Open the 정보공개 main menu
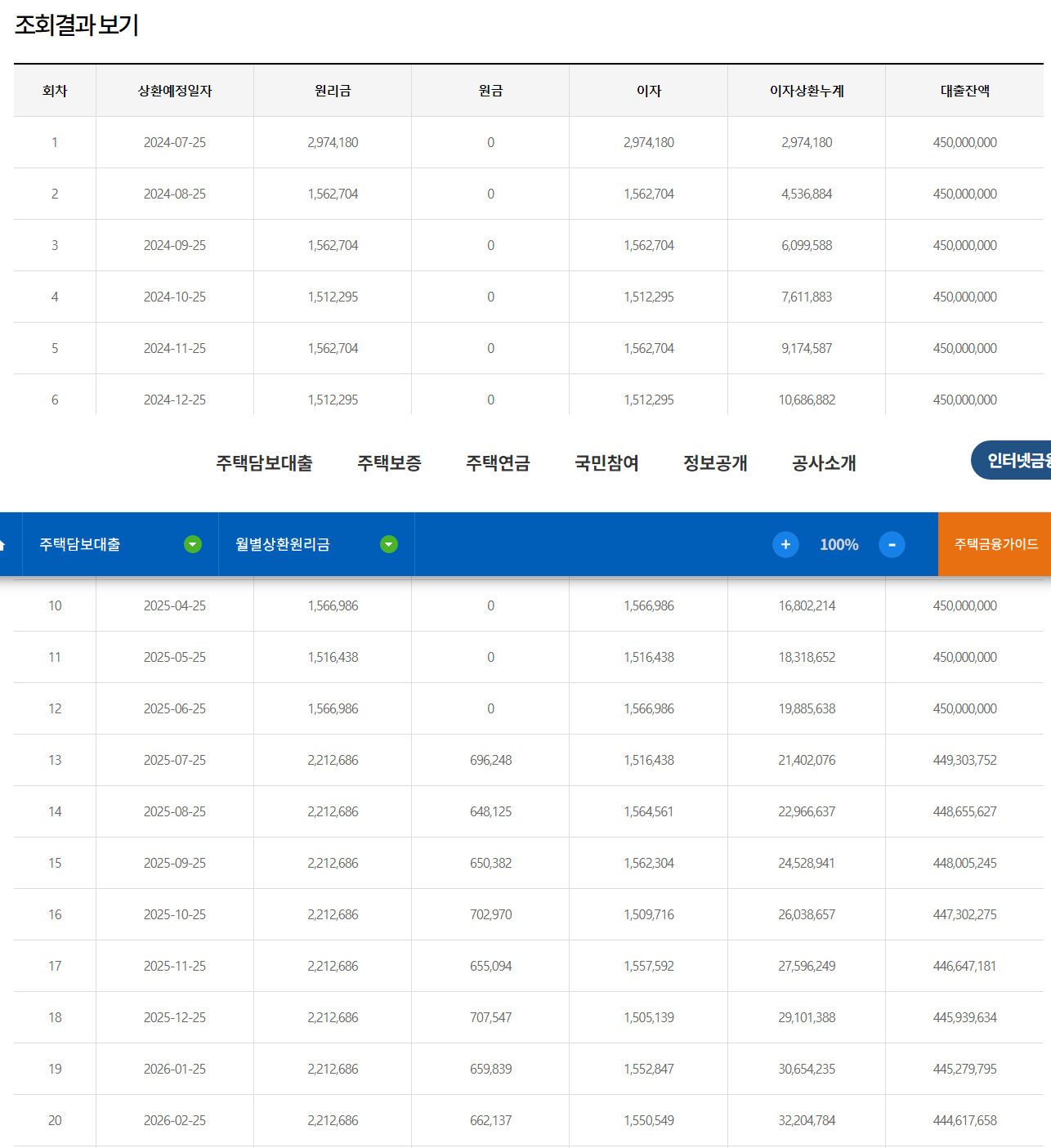Image resolution: width=1051 pixels, height=1148 pixels. [715, 462]
